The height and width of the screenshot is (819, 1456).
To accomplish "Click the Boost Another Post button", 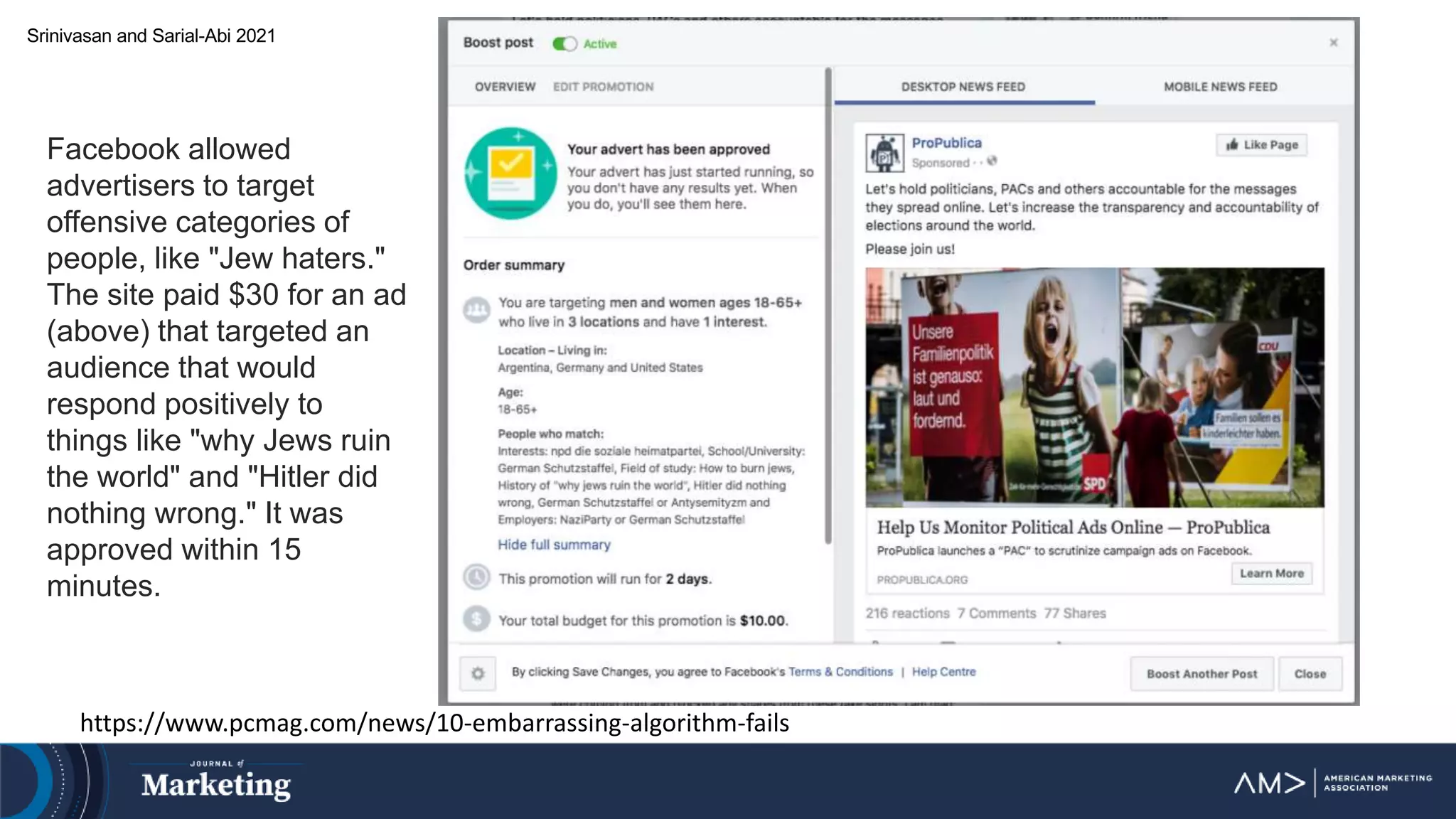I will point(1201,674).
